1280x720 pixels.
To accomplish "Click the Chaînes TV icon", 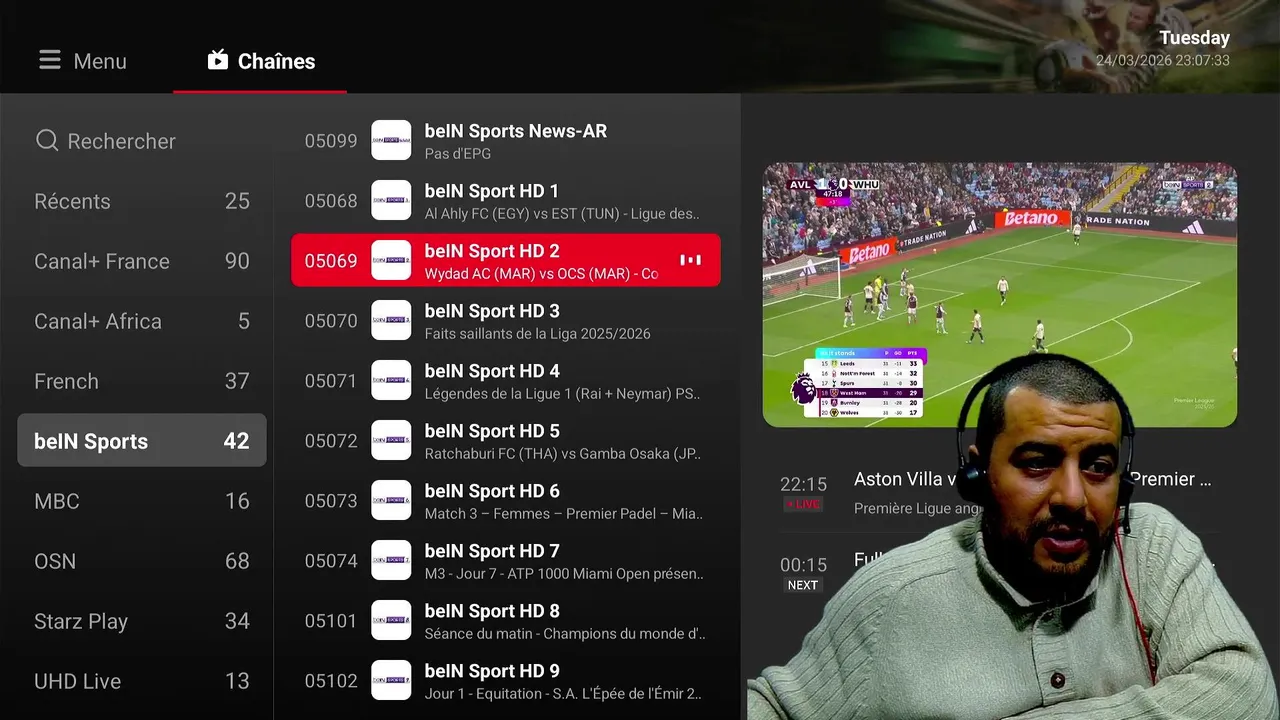I will coord(218,60).
